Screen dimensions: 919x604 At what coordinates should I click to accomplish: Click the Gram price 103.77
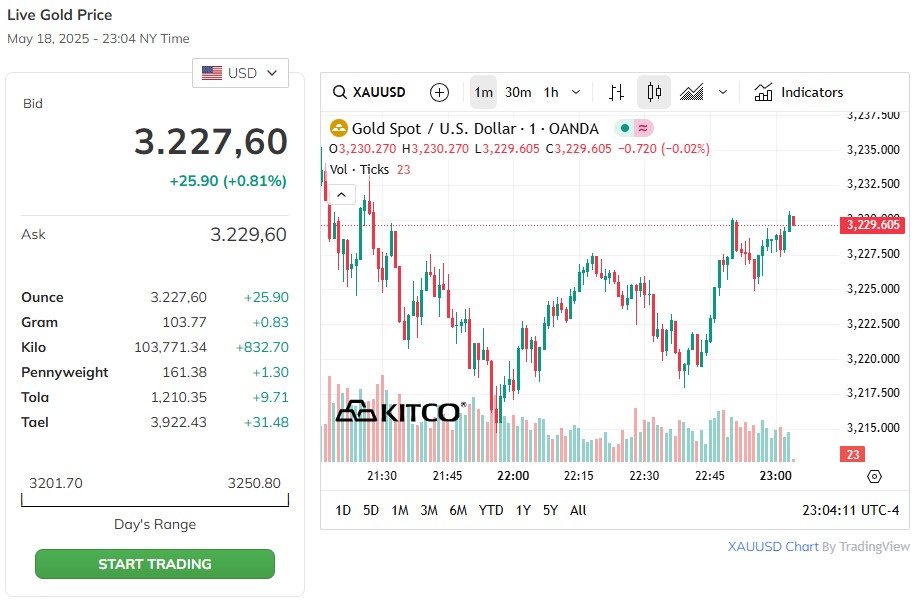[x=185, y=322]
